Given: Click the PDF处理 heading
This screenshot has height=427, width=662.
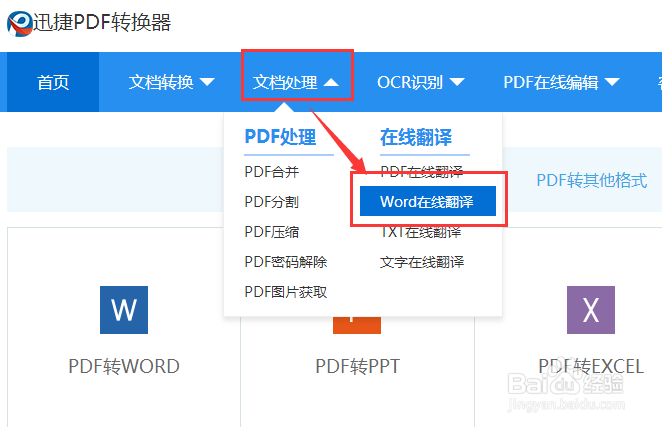Looking at the screenshot, I should click(280, 136).
